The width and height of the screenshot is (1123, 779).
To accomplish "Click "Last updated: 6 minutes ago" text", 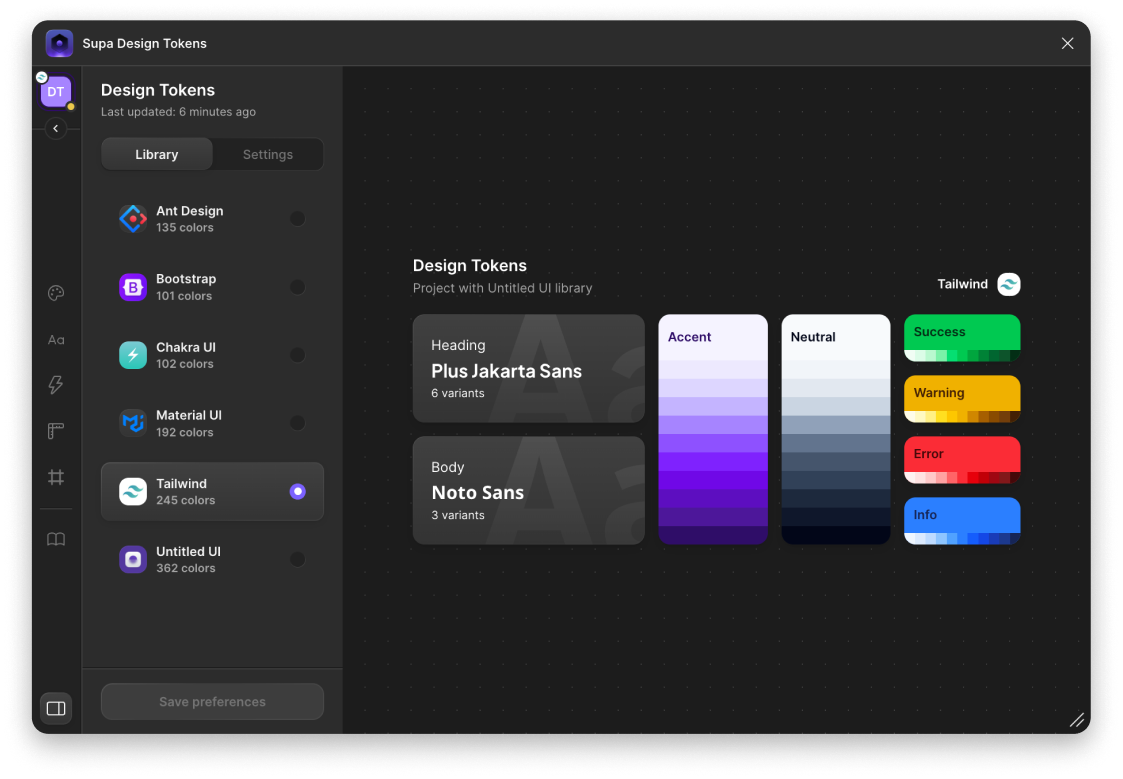I will (178, 112).
